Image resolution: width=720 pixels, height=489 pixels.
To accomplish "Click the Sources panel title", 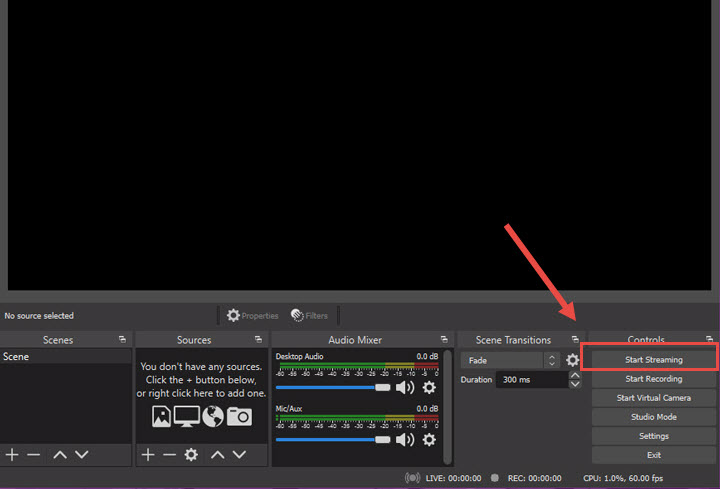I will (x=194, y=340).
